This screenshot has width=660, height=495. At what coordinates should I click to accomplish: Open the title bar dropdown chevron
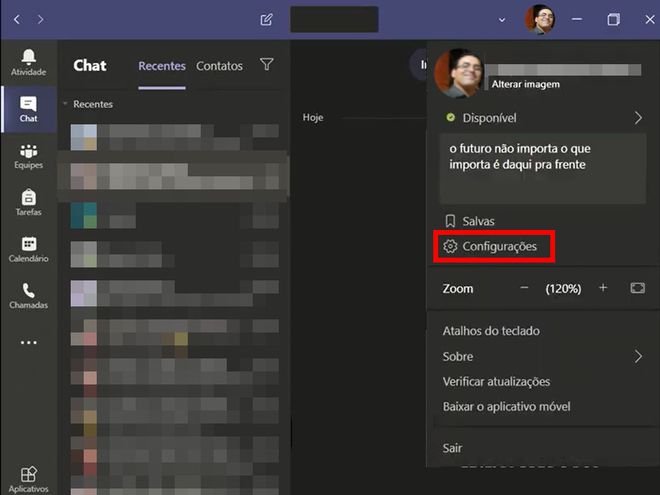[x=502, y=19]
